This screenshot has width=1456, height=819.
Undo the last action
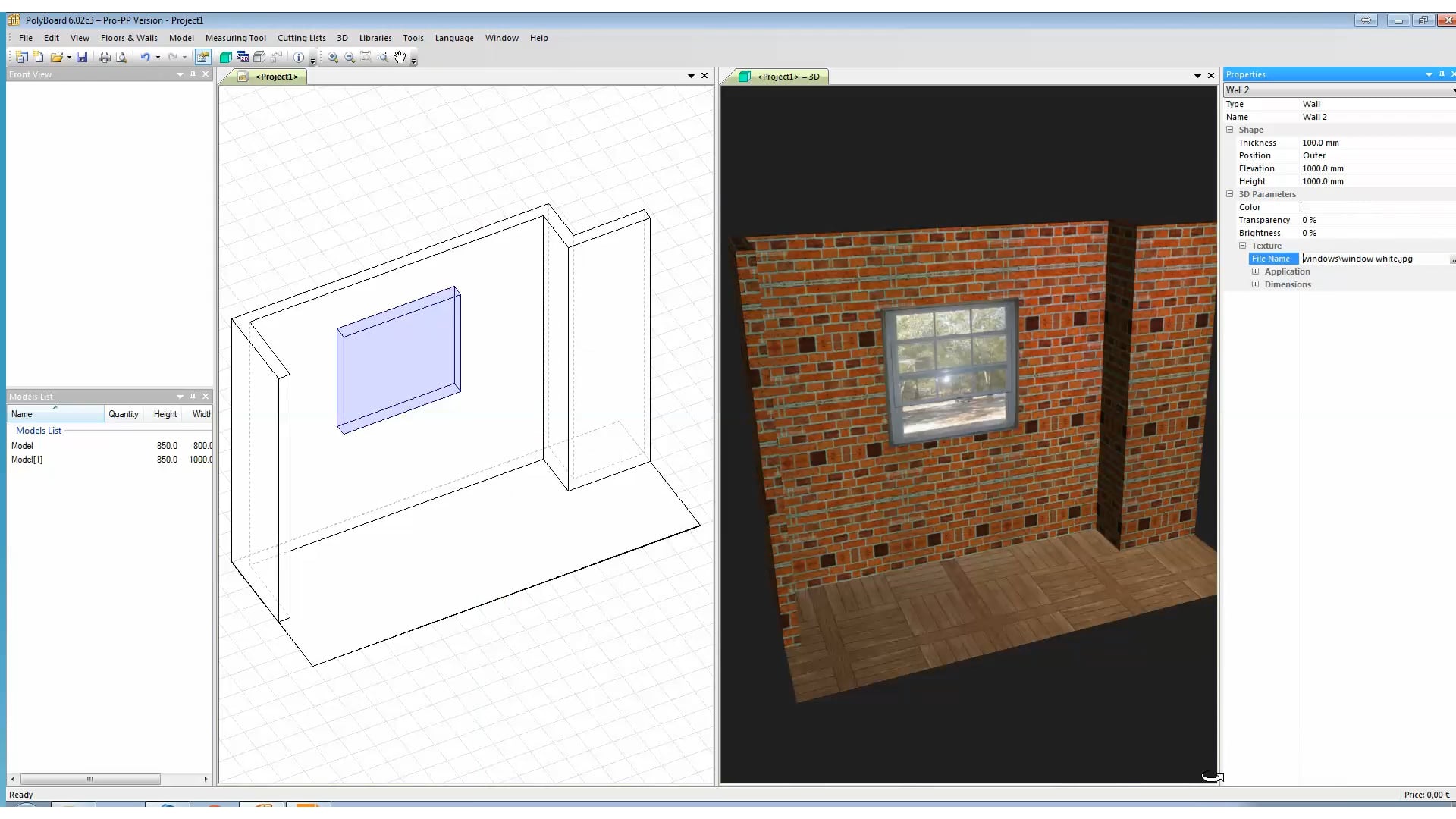coord(146,58)
